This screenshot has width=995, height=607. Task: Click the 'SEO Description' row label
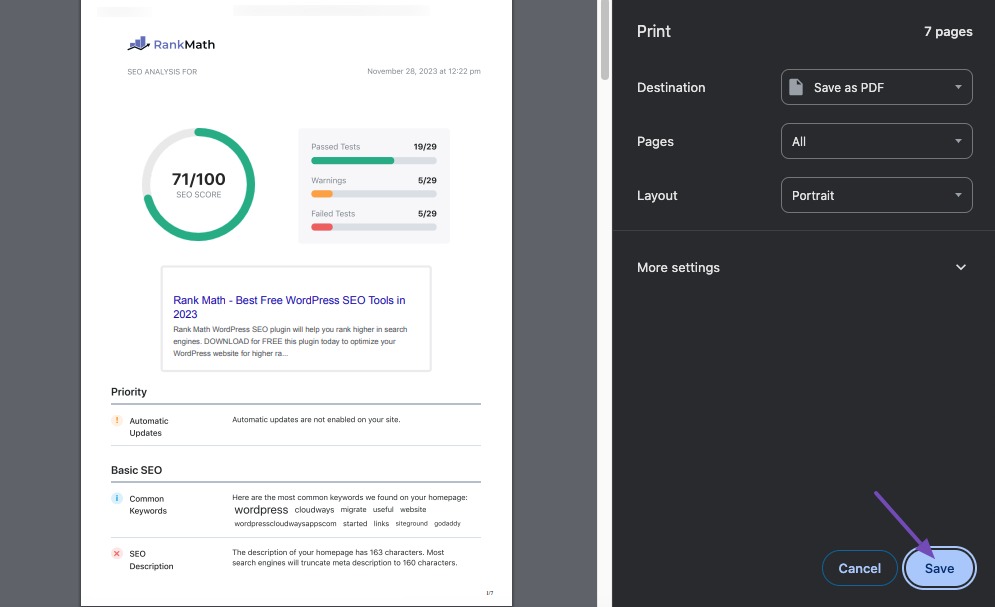(x=151, y=560)
